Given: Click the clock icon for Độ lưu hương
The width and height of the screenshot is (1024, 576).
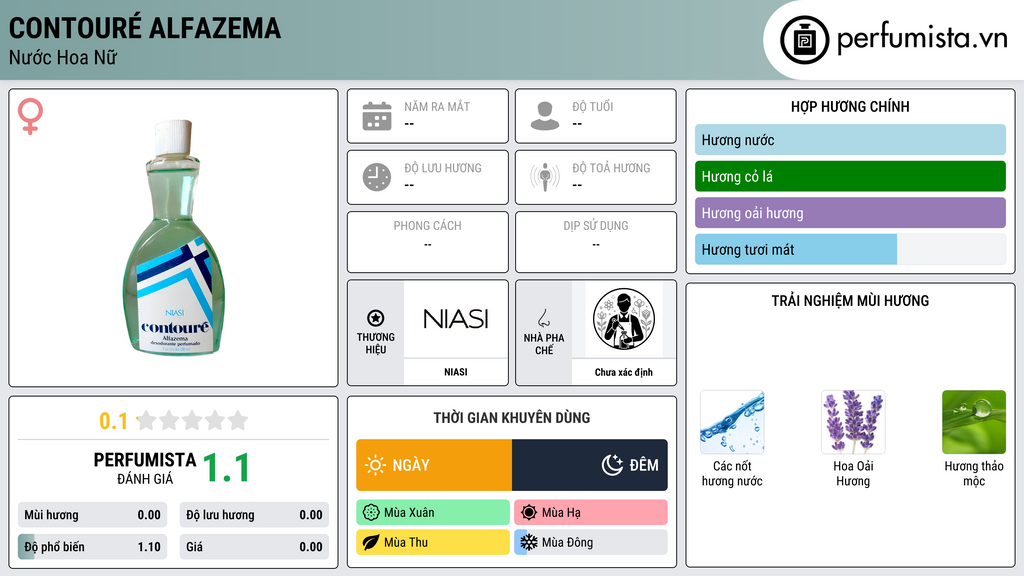Looking at the screenshot, I should point(377,177).
